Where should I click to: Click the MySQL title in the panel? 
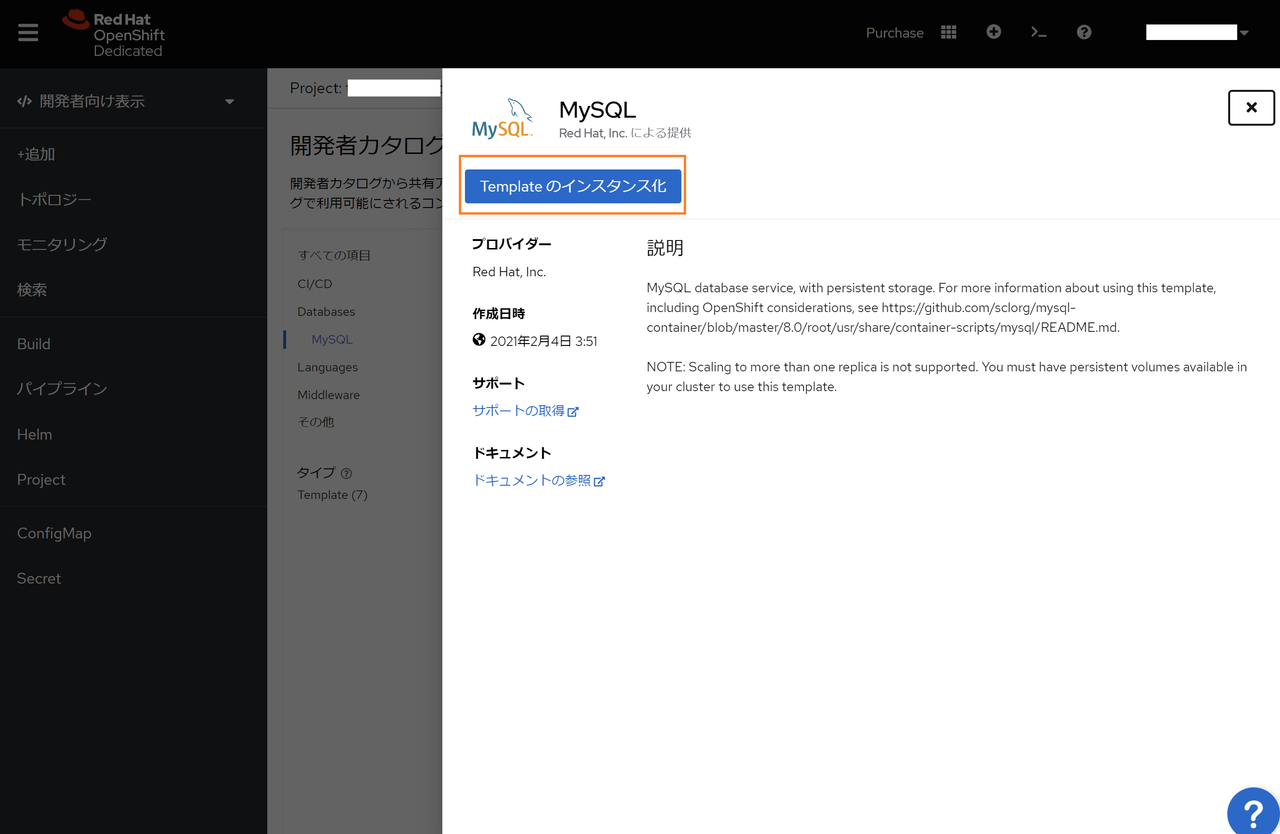(x=597, y=109)
